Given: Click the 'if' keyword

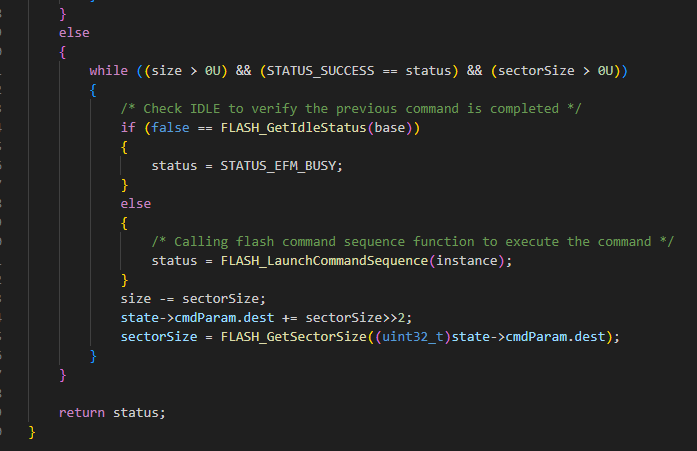Looking at the screenshot, I should [128, 128].
